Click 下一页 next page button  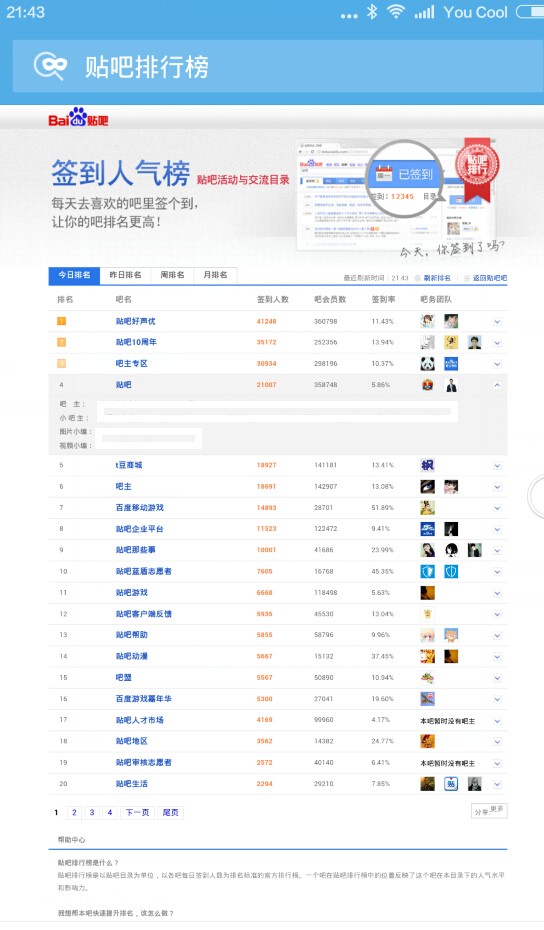coord(137,813)
